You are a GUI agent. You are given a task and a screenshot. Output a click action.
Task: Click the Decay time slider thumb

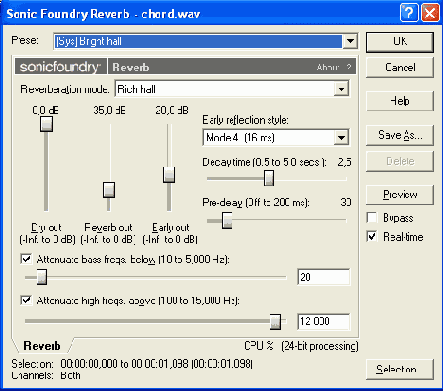click(269, 178)
